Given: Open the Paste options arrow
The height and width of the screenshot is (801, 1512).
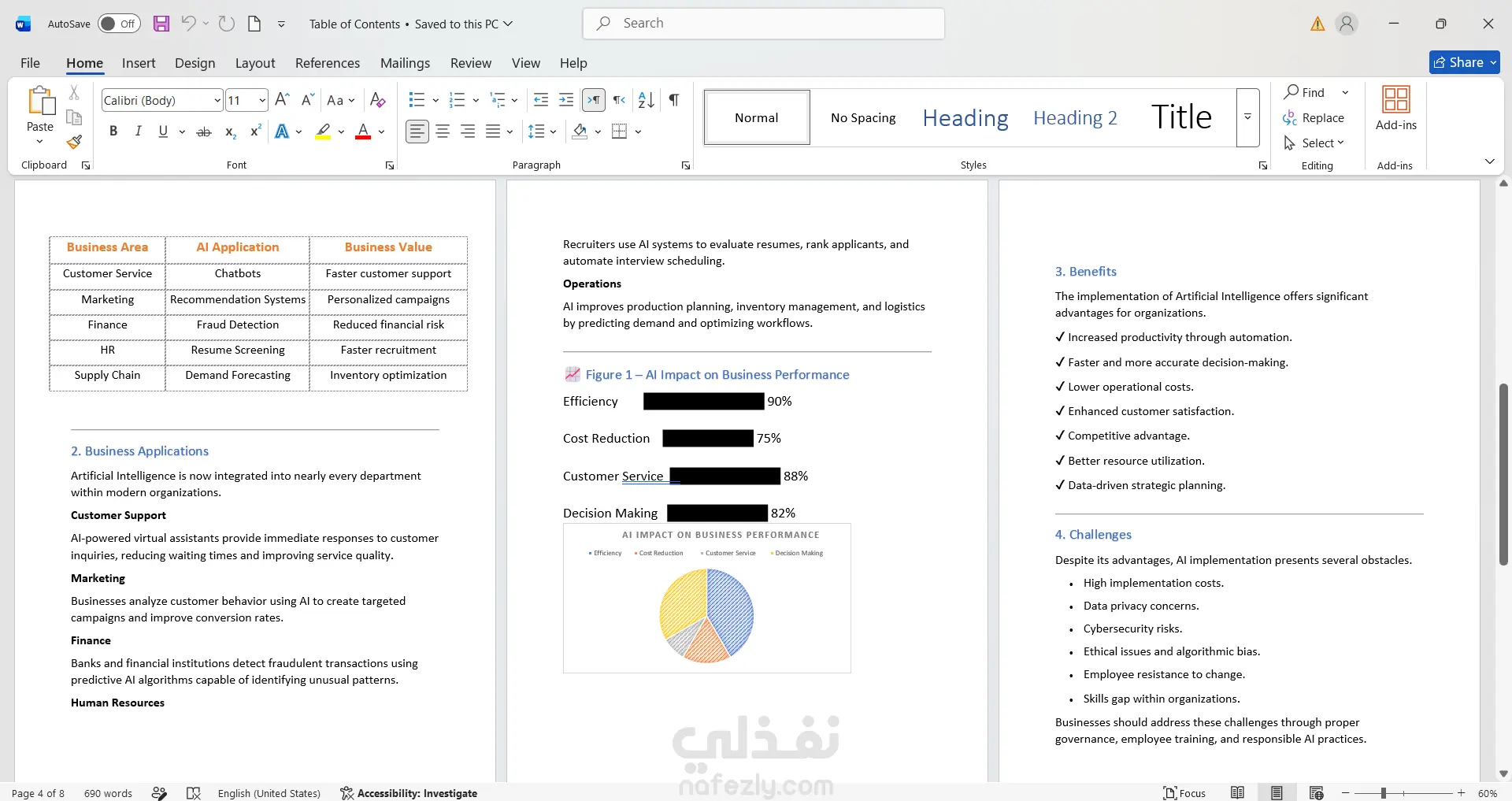Looking at the screenshot, I should [39, 142].
